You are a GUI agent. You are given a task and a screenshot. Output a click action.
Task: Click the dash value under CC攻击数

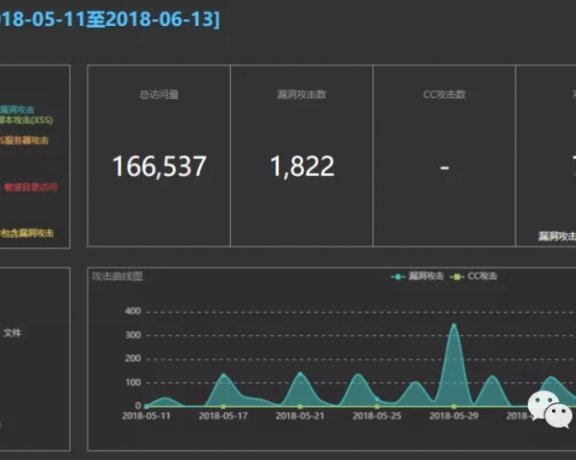[x=444, y=168]
